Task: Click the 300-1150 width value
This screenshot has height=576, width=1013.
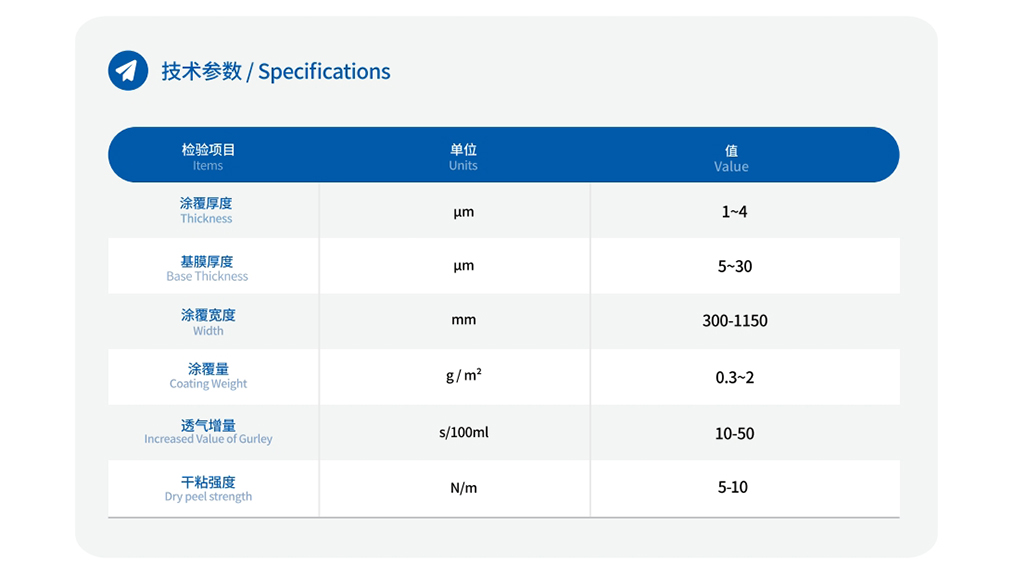Action: pyautogui.click(x=734, y=321)
